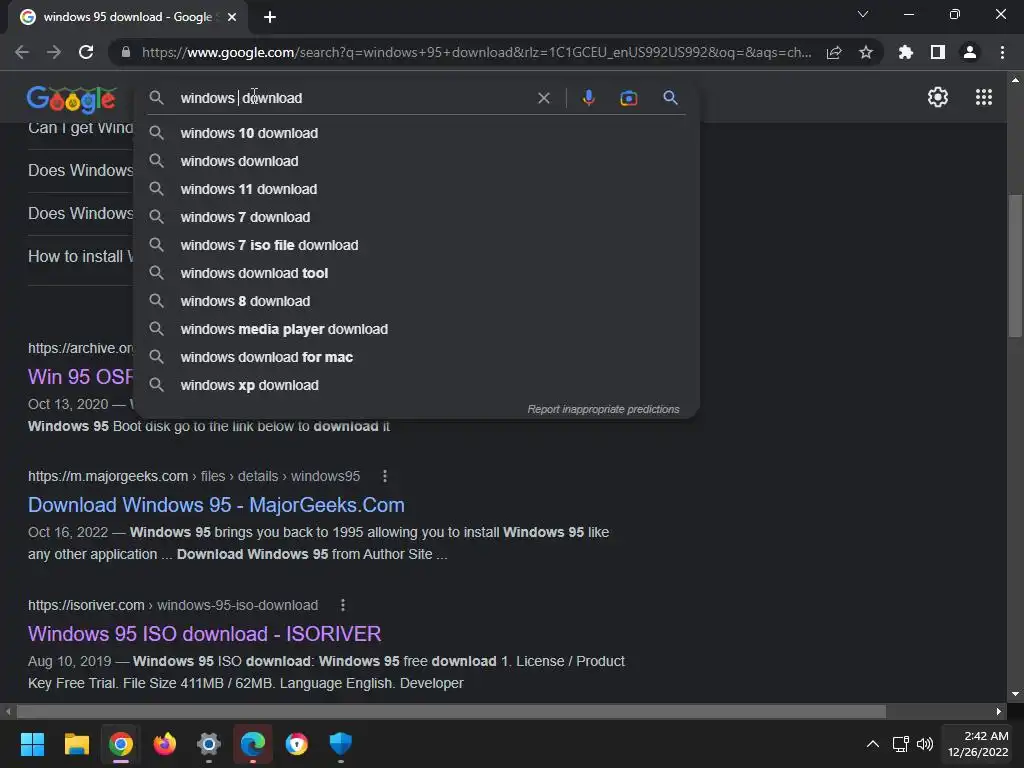Close the windows 95 download tab

pos(232,17)
